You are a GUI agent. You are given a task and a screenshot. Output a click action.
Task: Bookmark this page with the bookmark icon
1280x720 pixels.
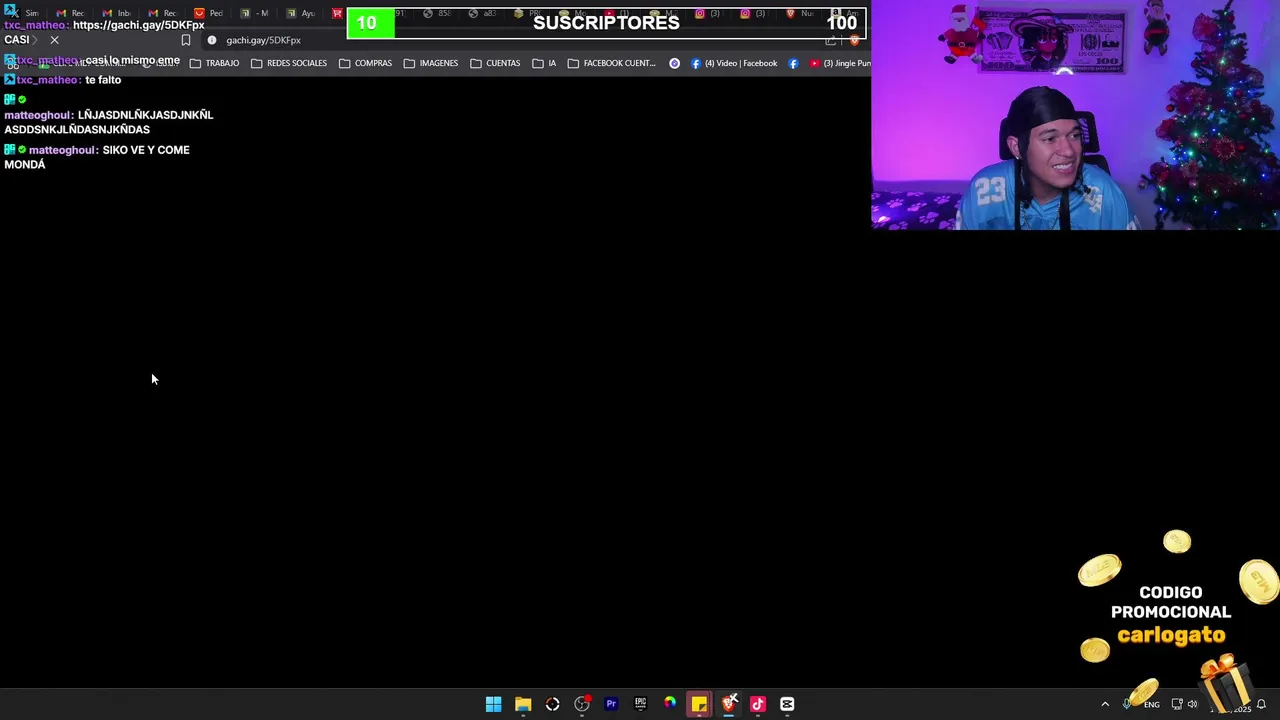pyautogui.click(x=185, y=40)
